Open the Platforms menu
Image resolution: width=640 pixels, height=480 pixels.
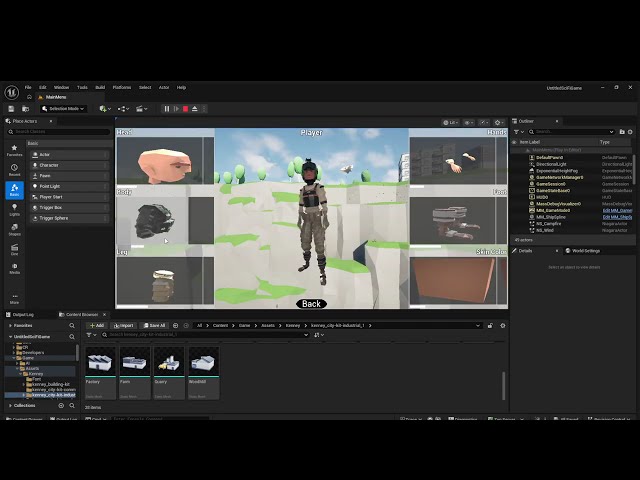(x=122, y=87)
